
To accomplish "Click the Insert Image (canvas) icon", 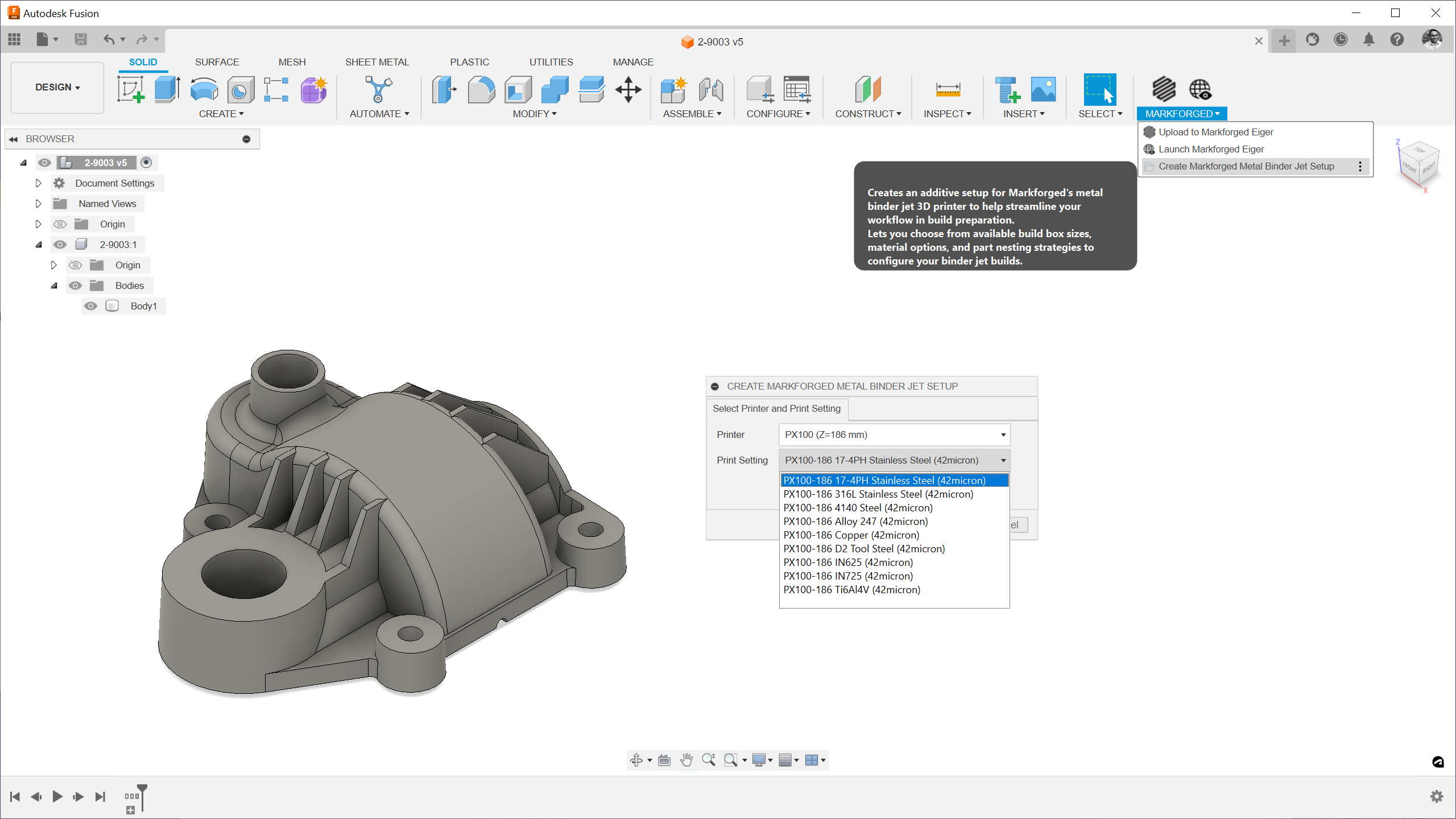I will pos(1043,90).
